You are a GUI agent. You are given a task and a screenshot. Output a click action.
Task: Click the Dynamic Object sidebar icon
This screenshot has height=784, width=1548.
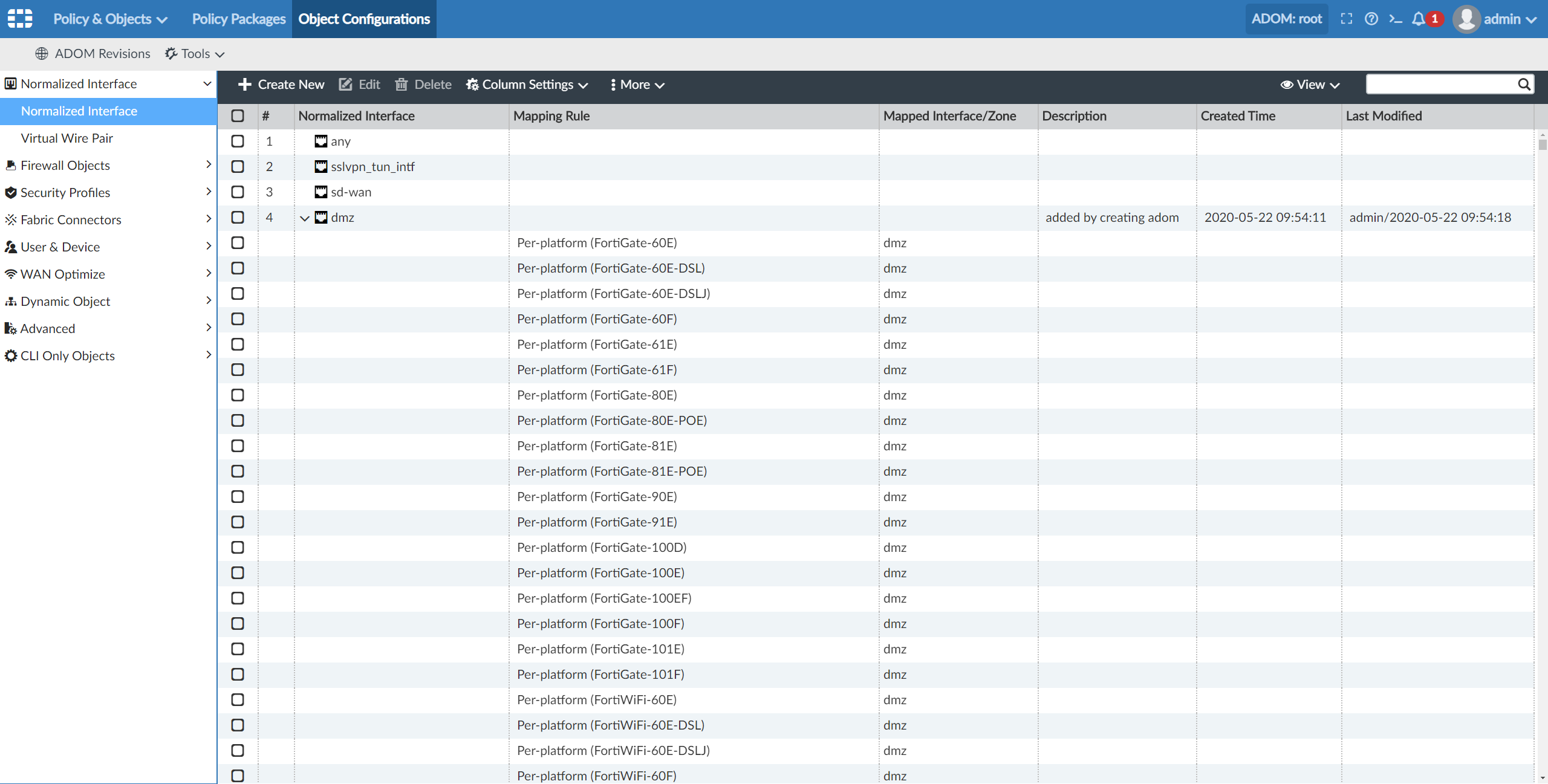[x=11, y=301]
